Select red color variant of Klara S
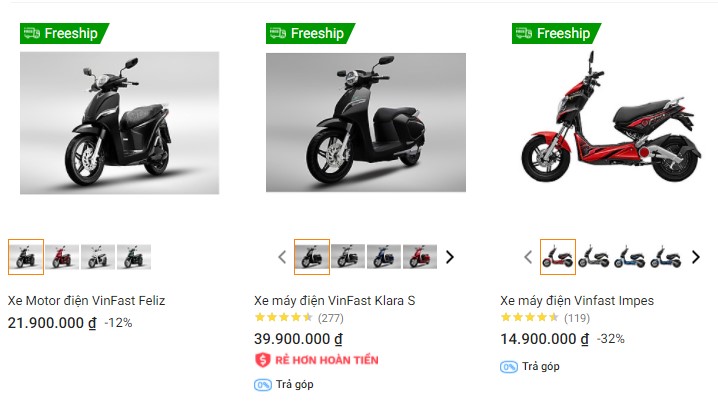This screenshot has width=718, height=419. (x=420, y=257)
